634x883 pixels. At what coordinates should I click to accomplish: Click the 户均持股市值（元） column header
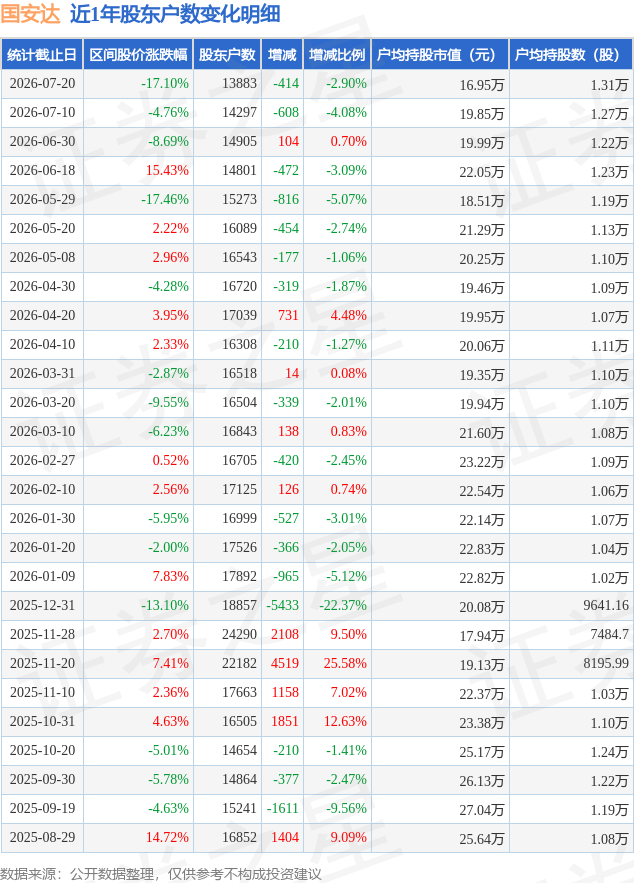(440, 55)
